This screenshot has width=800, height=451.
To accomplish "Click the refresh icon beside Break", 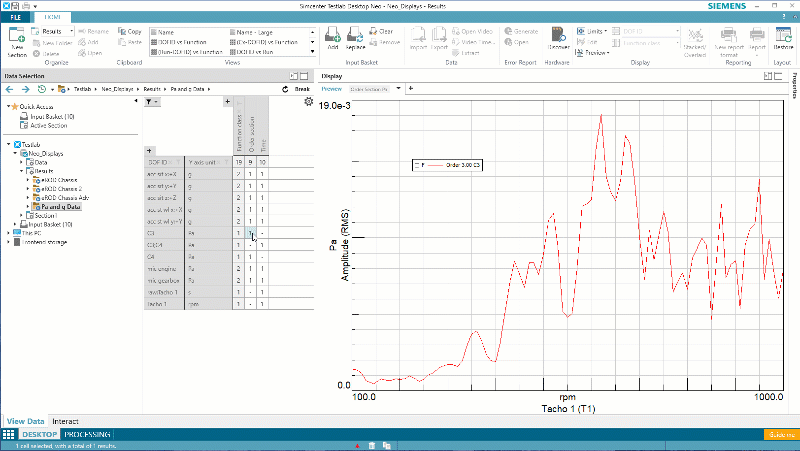I will point(284,89).
